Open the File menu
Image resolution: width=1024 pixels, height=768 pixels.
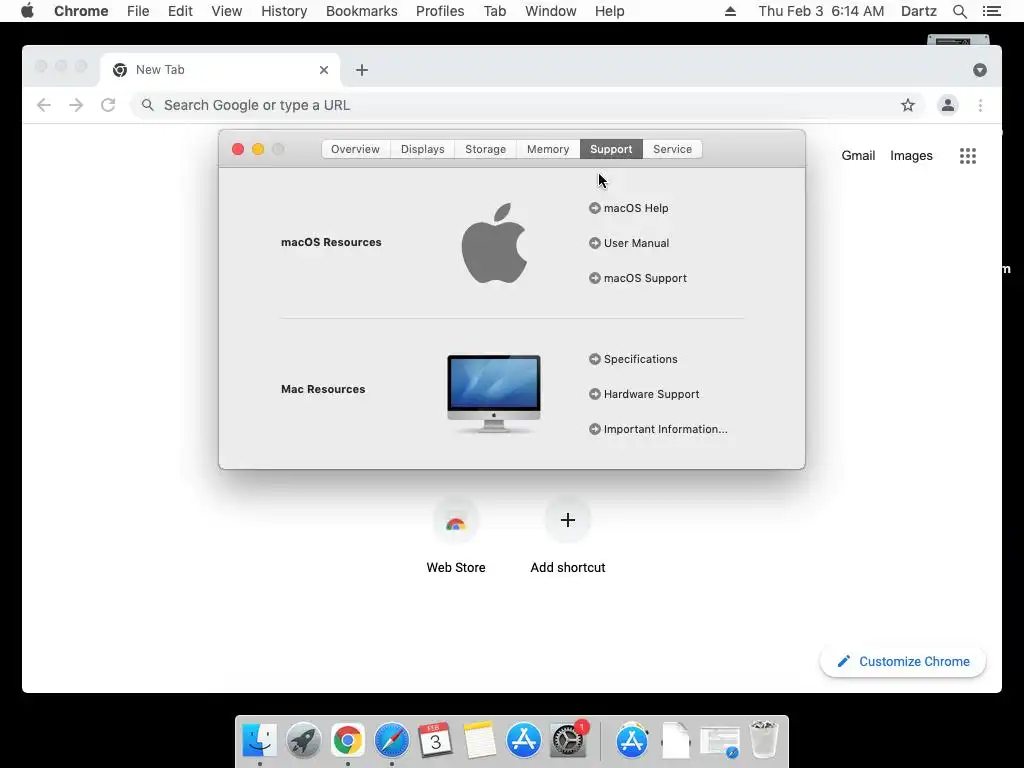tap(138, 11)
